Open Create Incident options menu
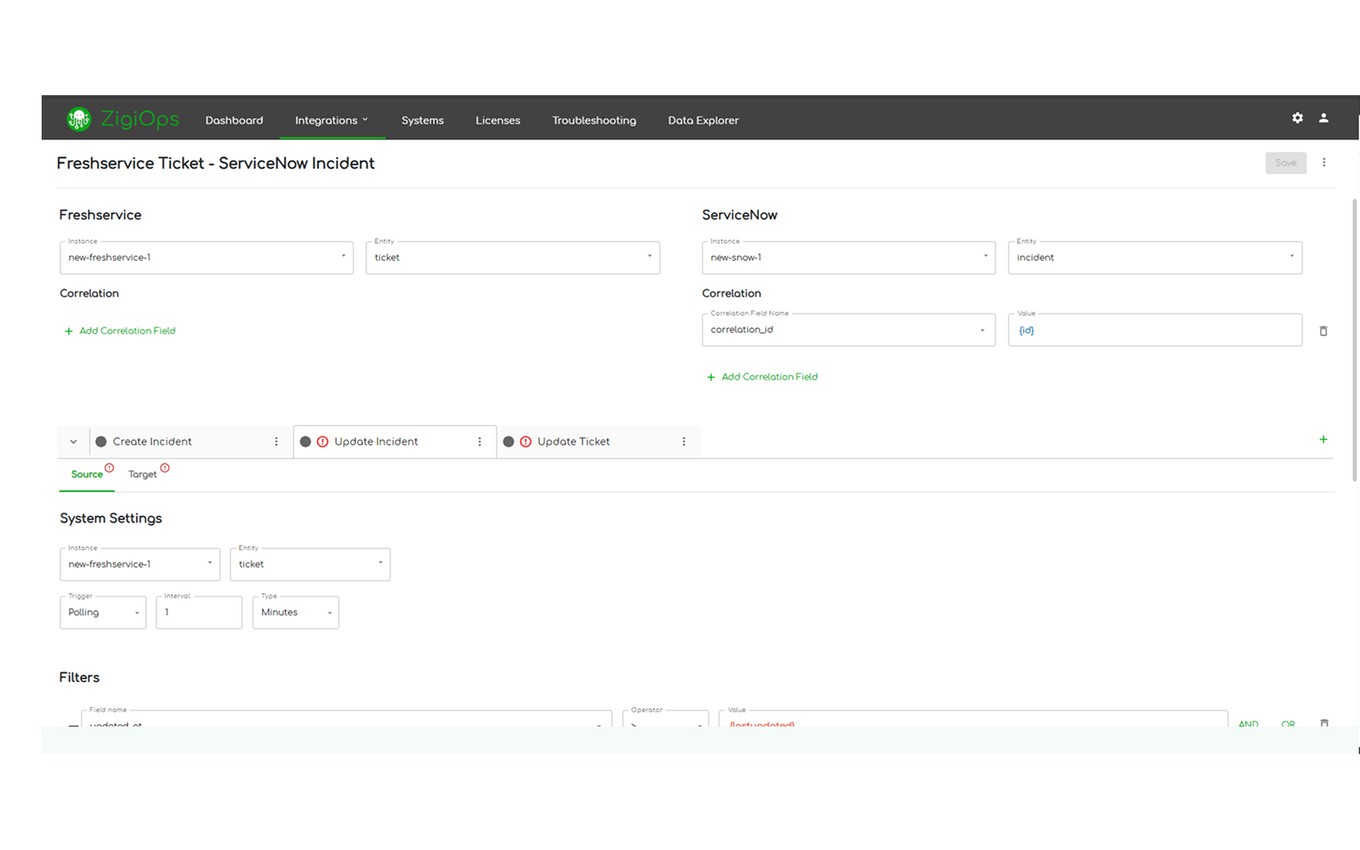The image size is (1360, 850). click(277, 442)
